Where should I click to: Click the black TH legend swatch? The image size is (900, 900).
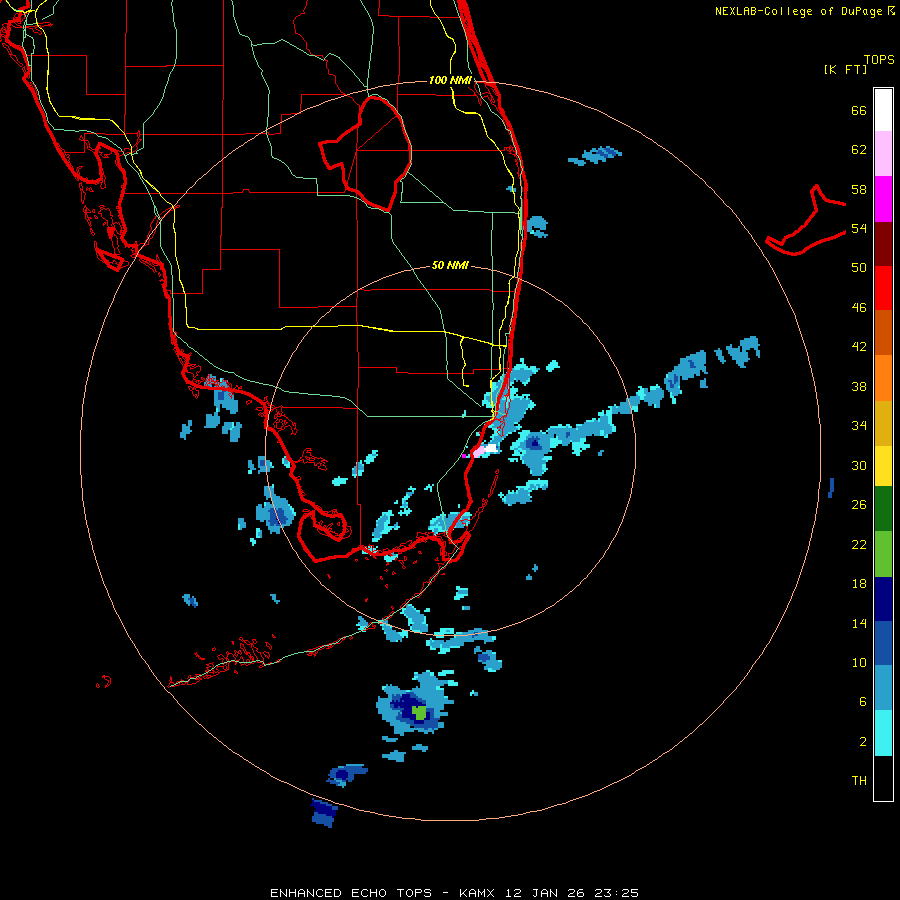pyautogui.click(x=883, y=778)
